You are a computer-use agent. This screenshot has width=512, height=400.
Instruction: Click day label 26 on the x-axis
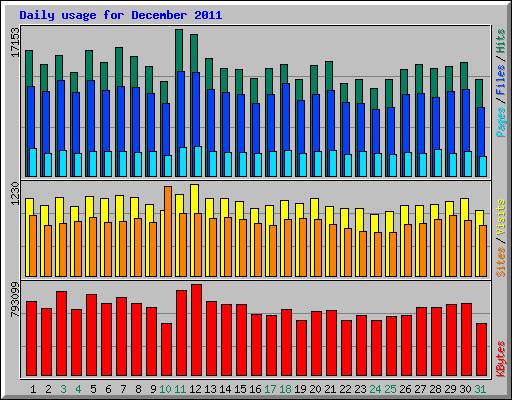coord(405,389)
